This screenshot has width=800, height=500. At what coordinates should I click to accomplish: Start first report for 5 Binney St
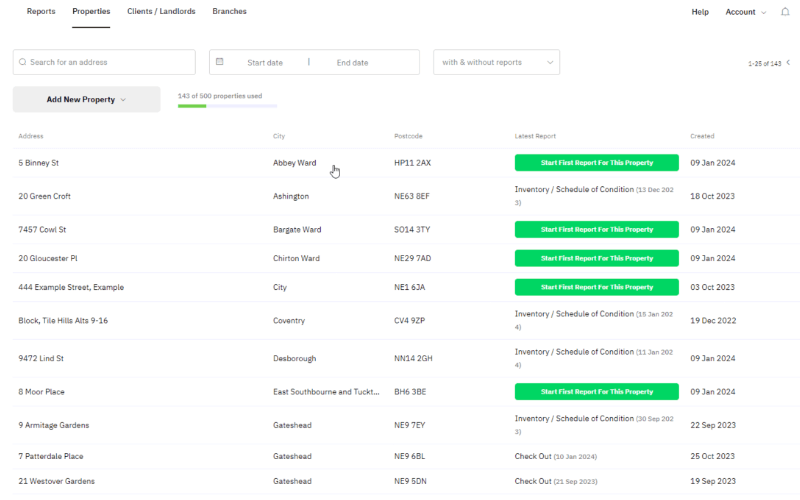[x=596, y=163]
